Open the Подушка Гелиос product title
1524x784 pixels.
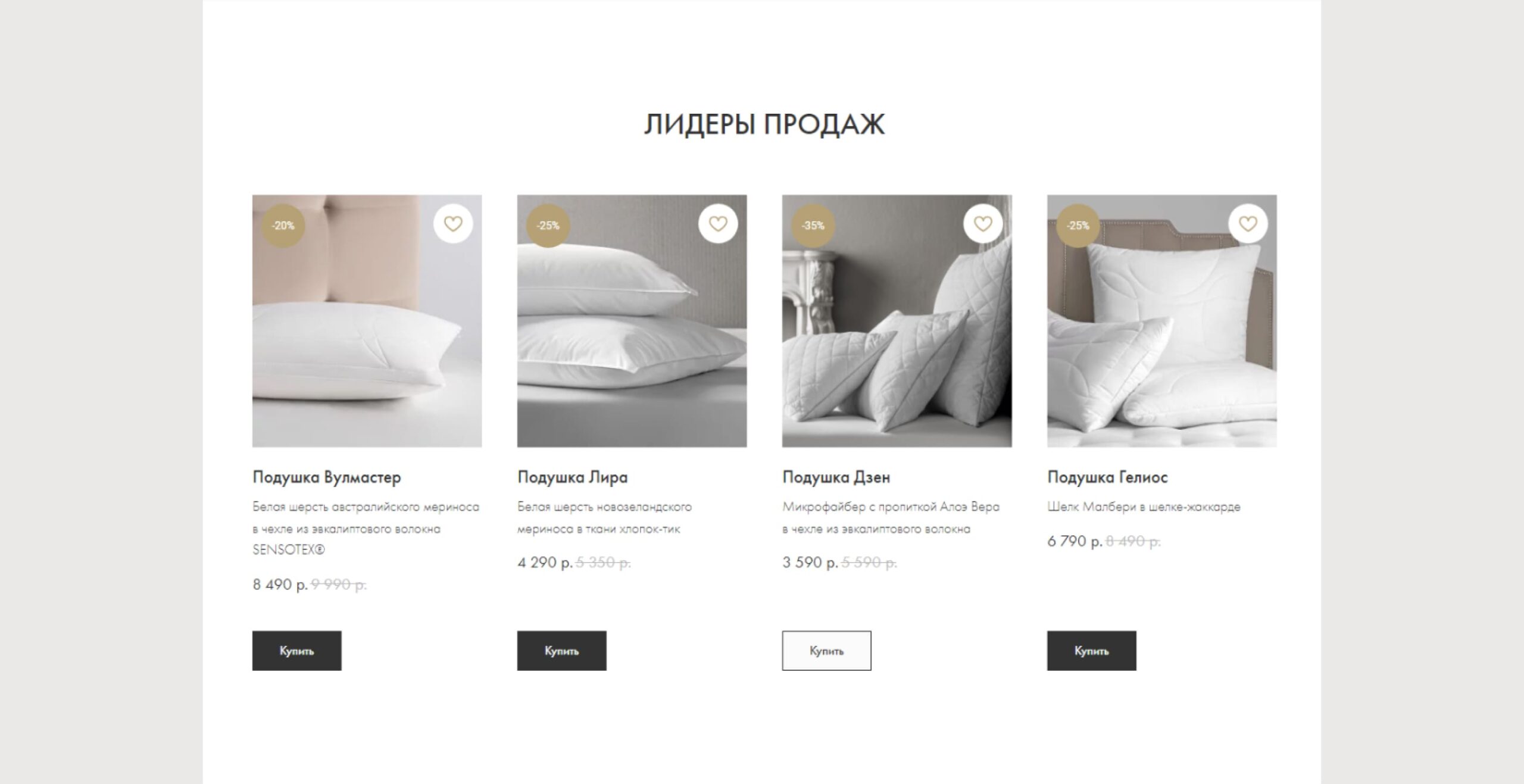click(x=1107, y=477)
